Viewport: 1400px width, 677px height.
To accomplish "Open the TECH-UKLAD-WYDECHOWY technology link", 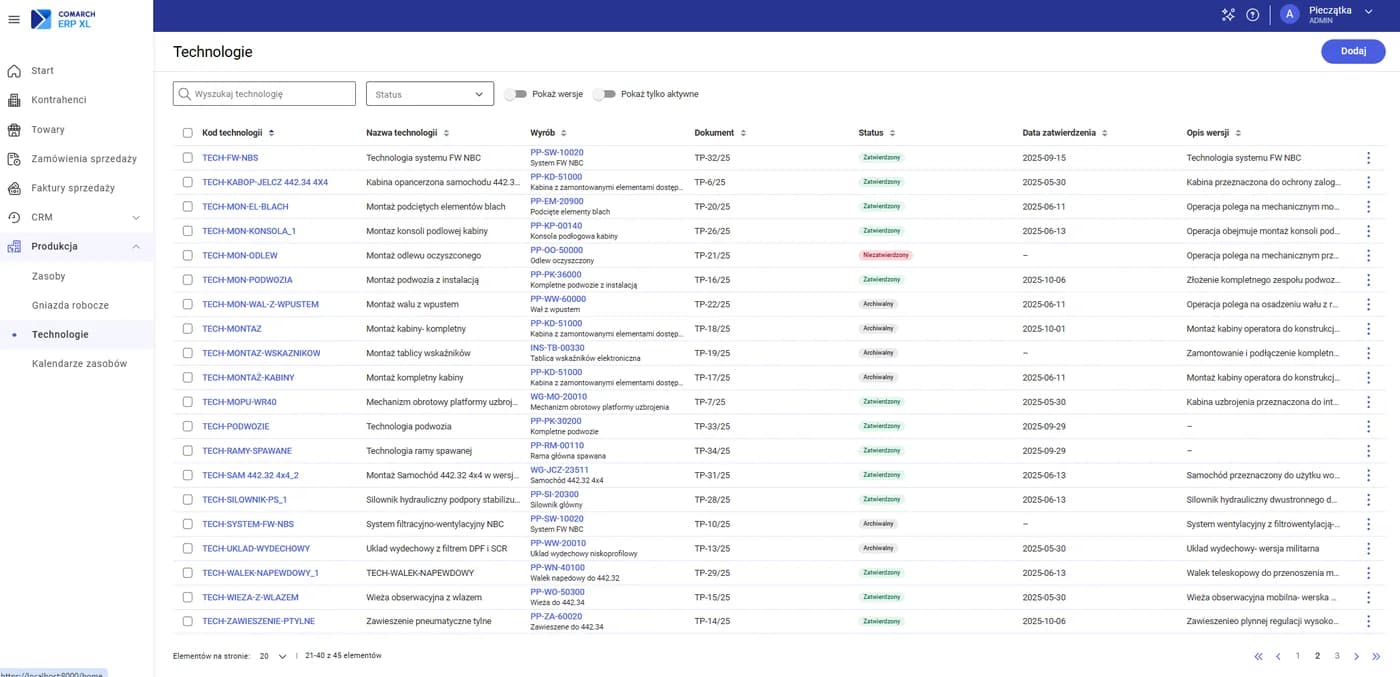I will click(x=256, y=549).
